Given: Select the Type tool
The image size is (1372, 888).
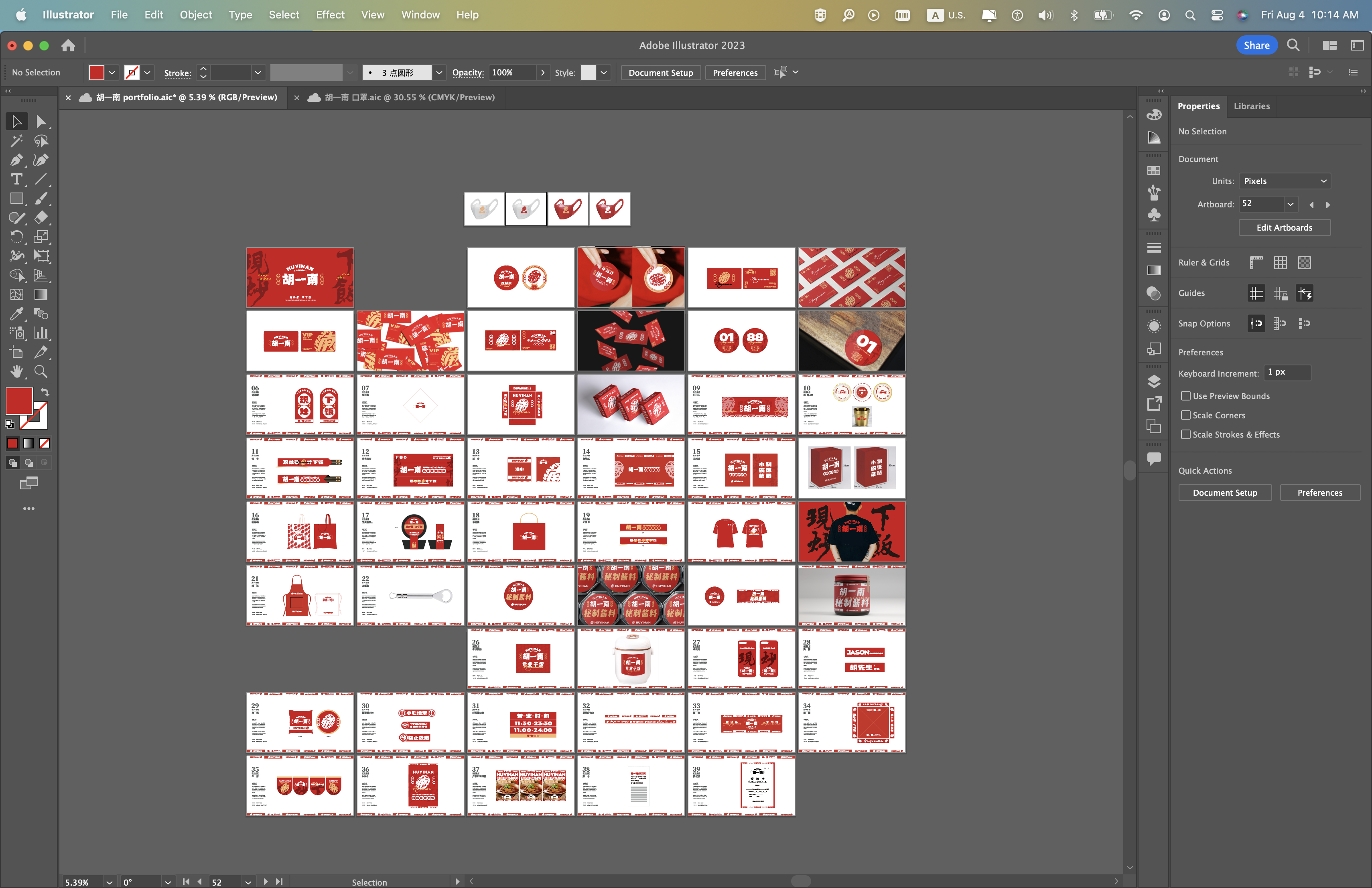Looking at the screenshot, I should coord(16,179).
